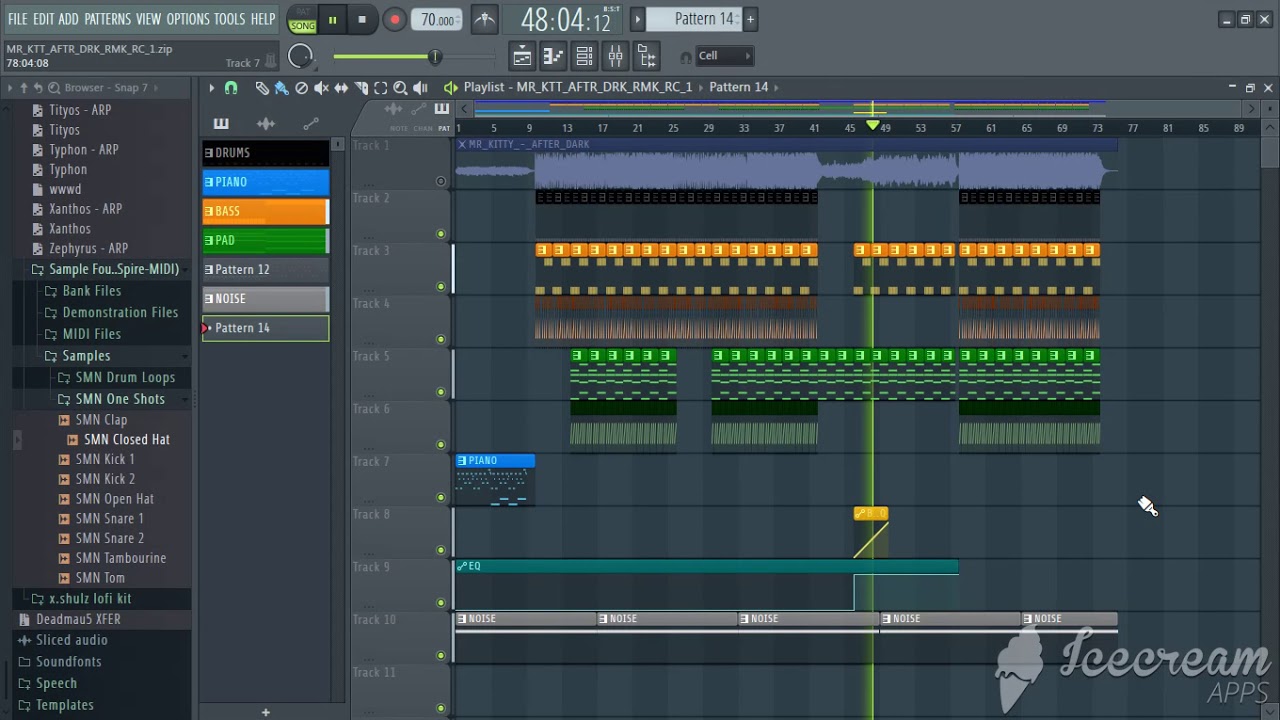
Task: Open playlist options menu arrow
Action: [211, 88]
